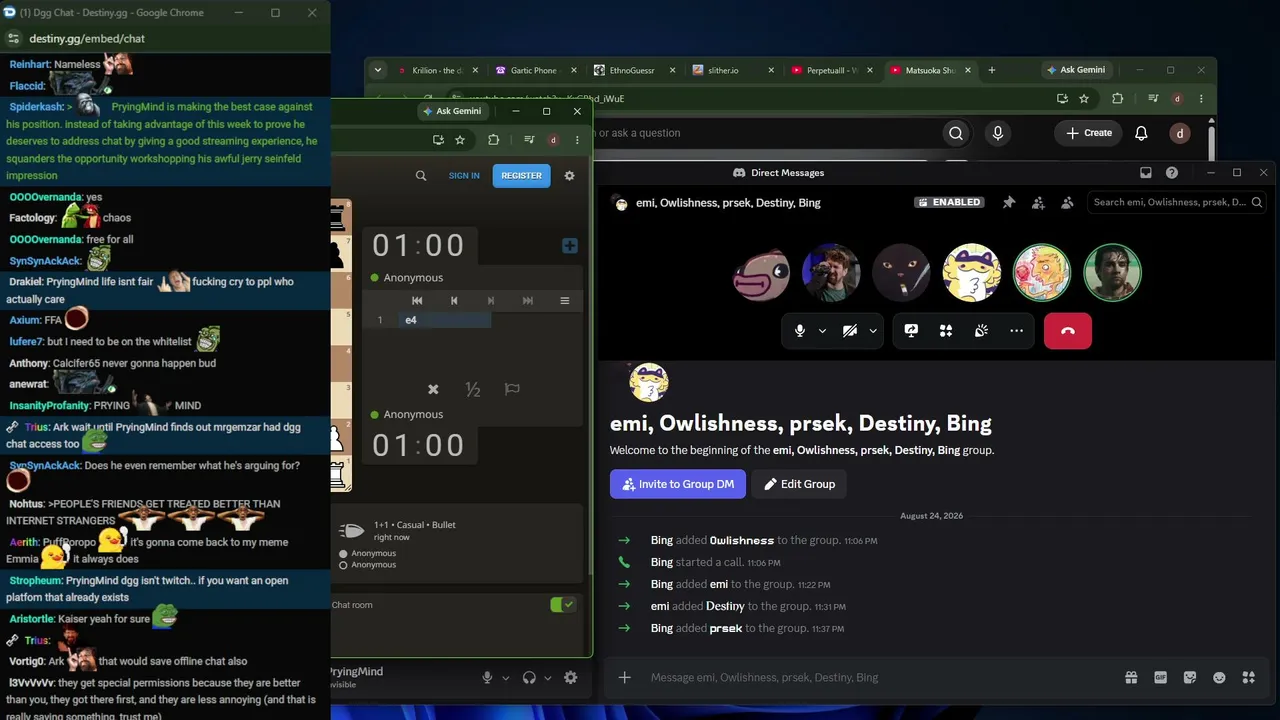The image size is (1280, 720).
Task: Open the YouTube account avatar menu
Action: 1180,133
